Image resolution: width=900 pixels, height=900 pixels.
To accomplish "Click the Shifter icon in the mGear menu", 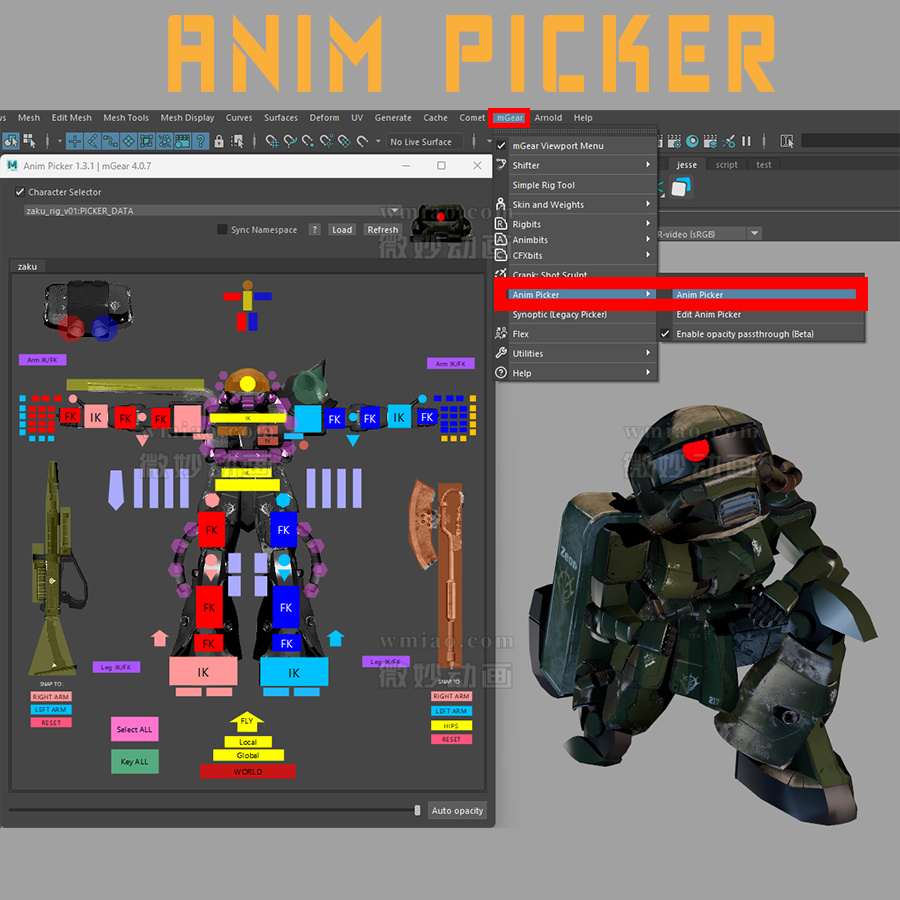I will (501, 166).
